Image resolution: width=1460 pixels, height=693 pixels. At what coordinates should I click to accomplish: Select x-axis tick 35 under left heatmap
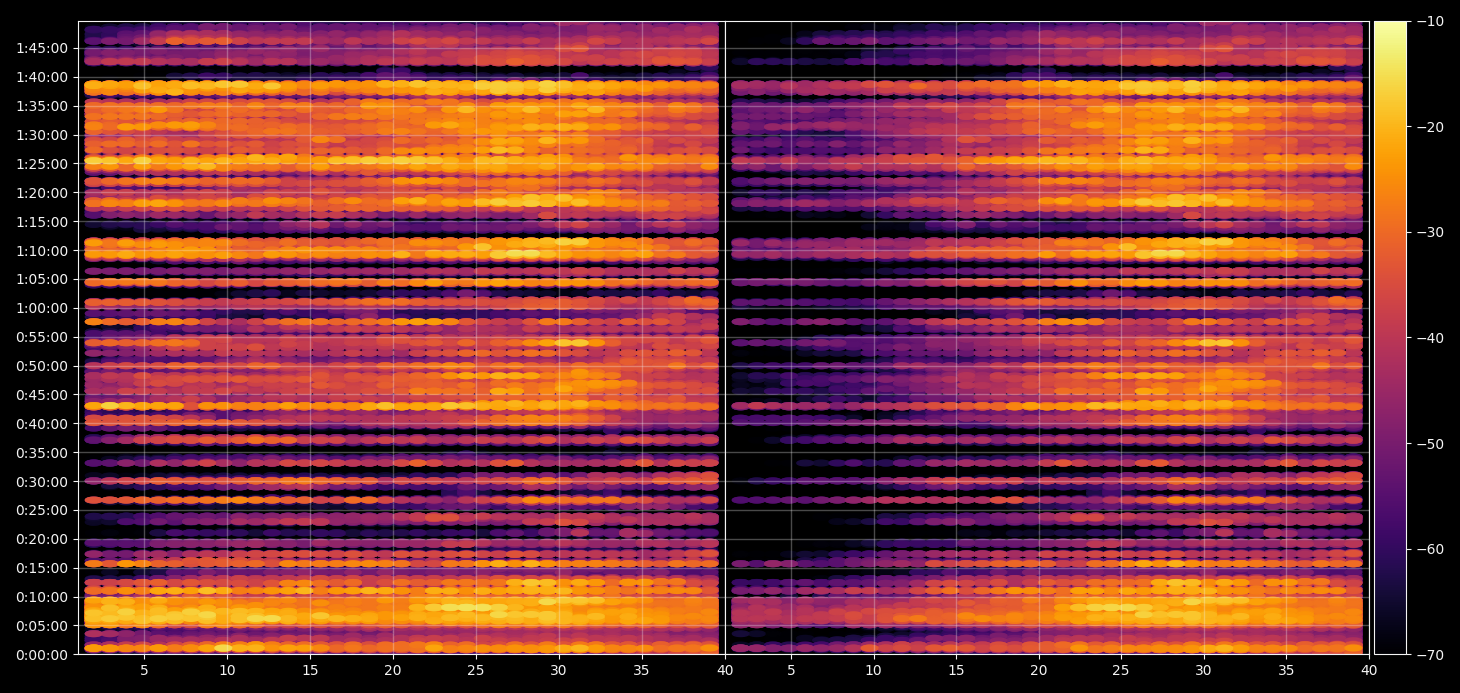click(x=642, y=670)
